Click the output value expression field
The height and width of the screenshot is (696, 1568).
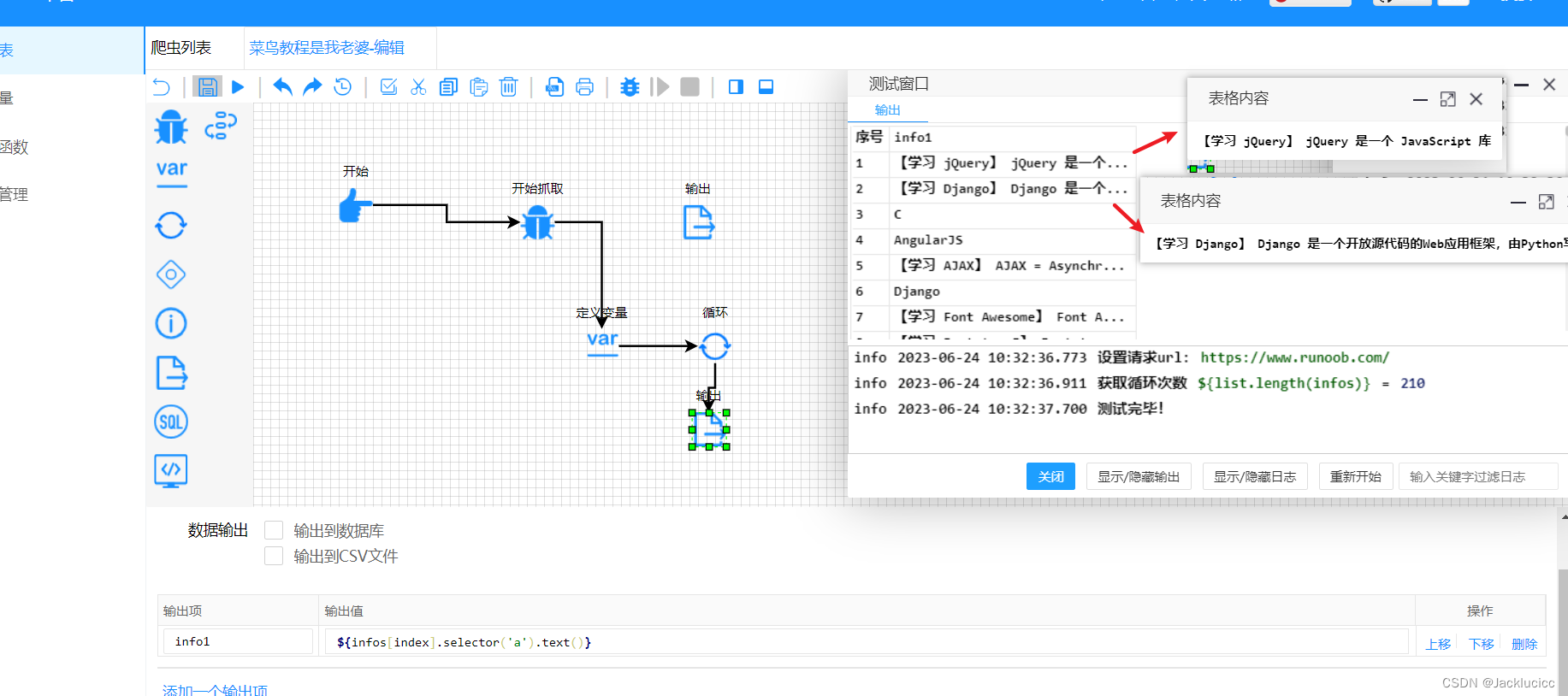(x=866, y=641)
